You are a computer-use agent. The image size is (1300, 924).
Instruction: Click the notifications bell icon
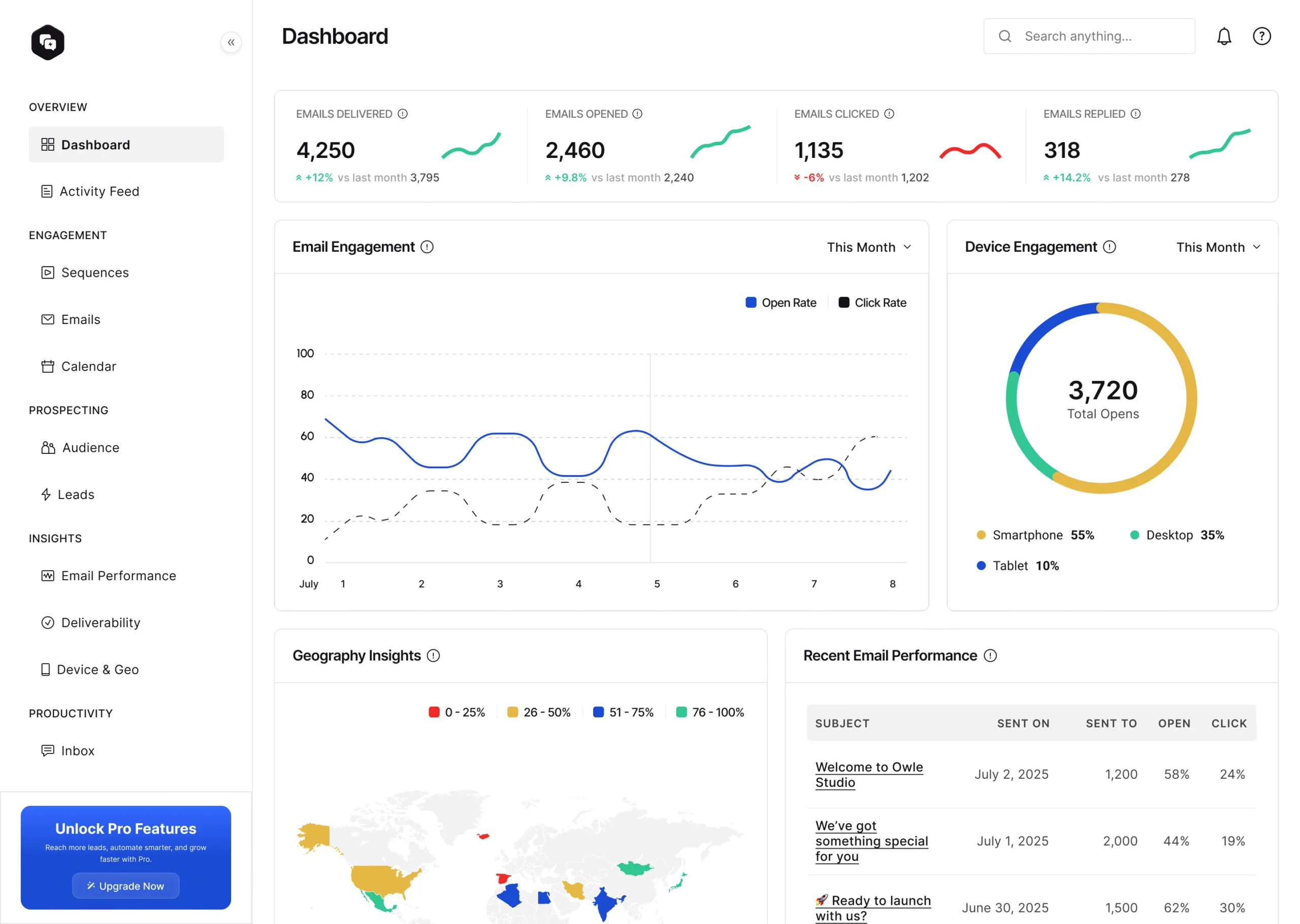tap(1223, 37)
